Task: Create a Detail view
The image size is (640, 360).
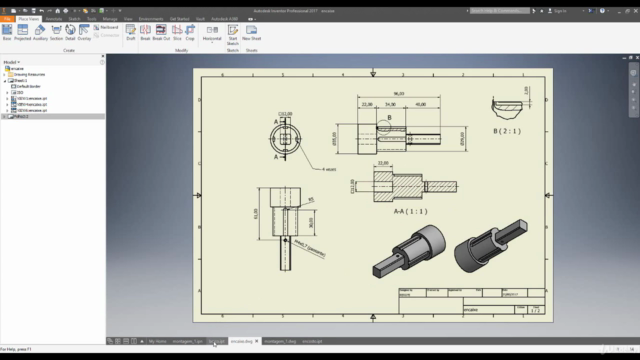Action: tap(70, 32)
